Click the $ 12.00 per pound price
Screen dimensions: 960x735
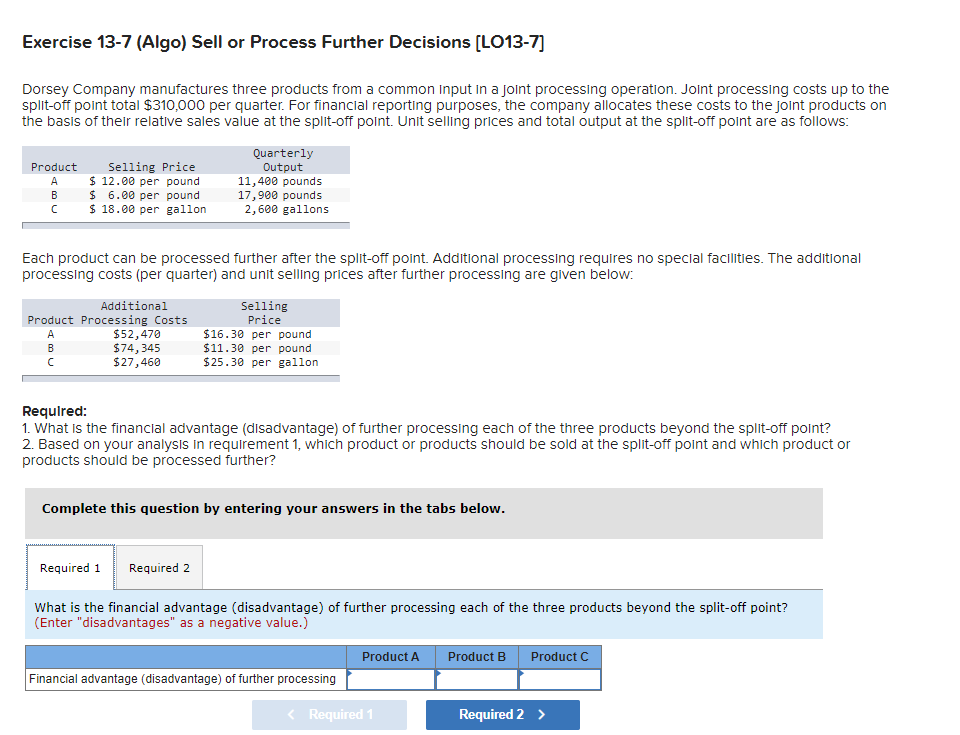(144, 181)
